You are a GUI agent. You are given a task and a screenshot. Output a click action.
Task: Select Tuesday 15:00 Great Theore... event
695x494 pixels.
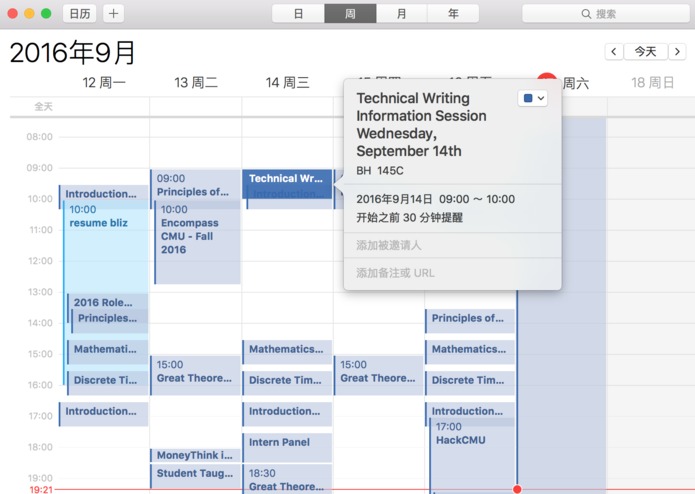(x=195, y=375)
